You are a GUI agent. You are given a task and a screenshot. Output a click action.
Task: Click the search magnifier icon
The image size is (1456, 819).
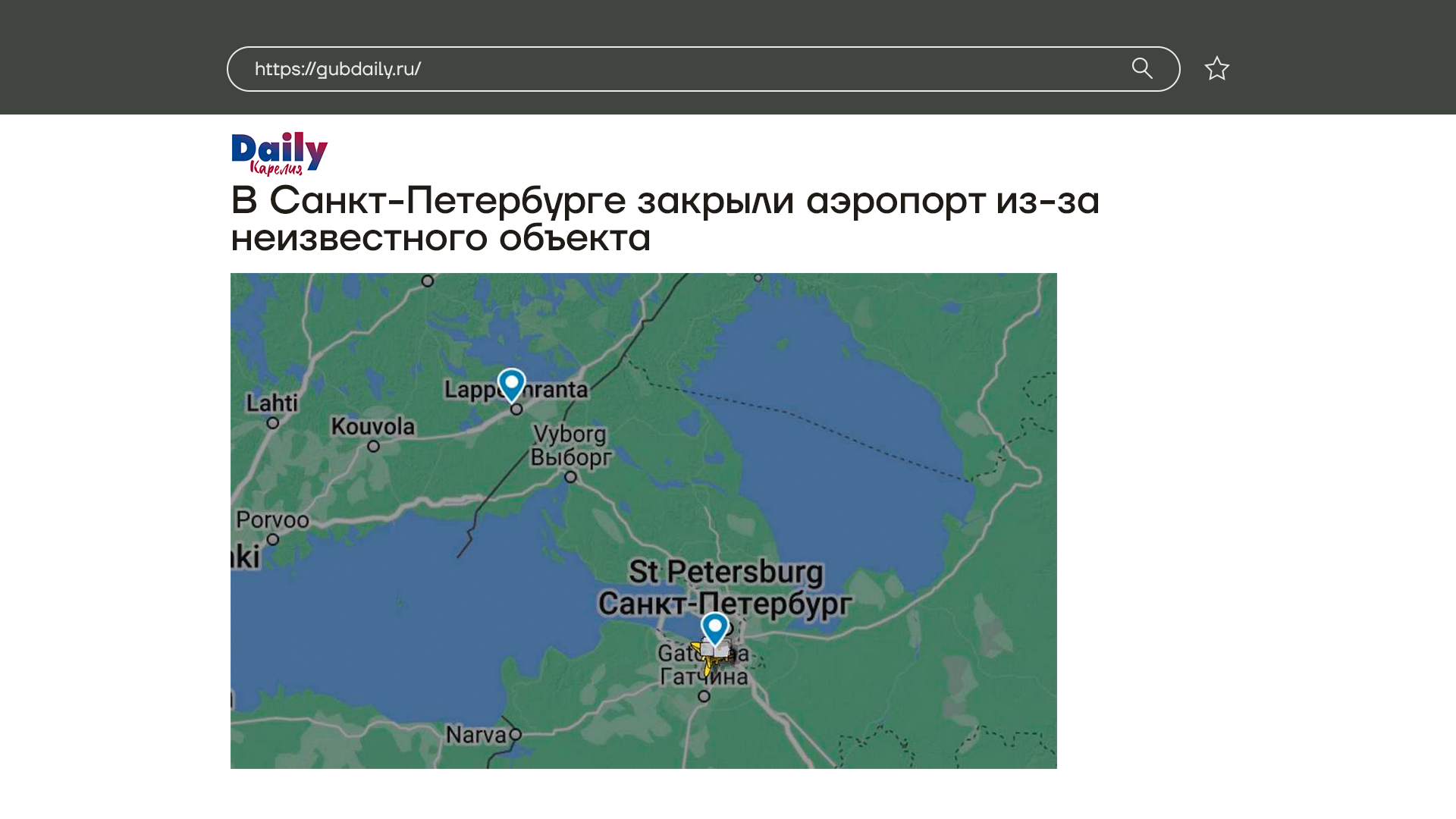[x=1142, y=68]
